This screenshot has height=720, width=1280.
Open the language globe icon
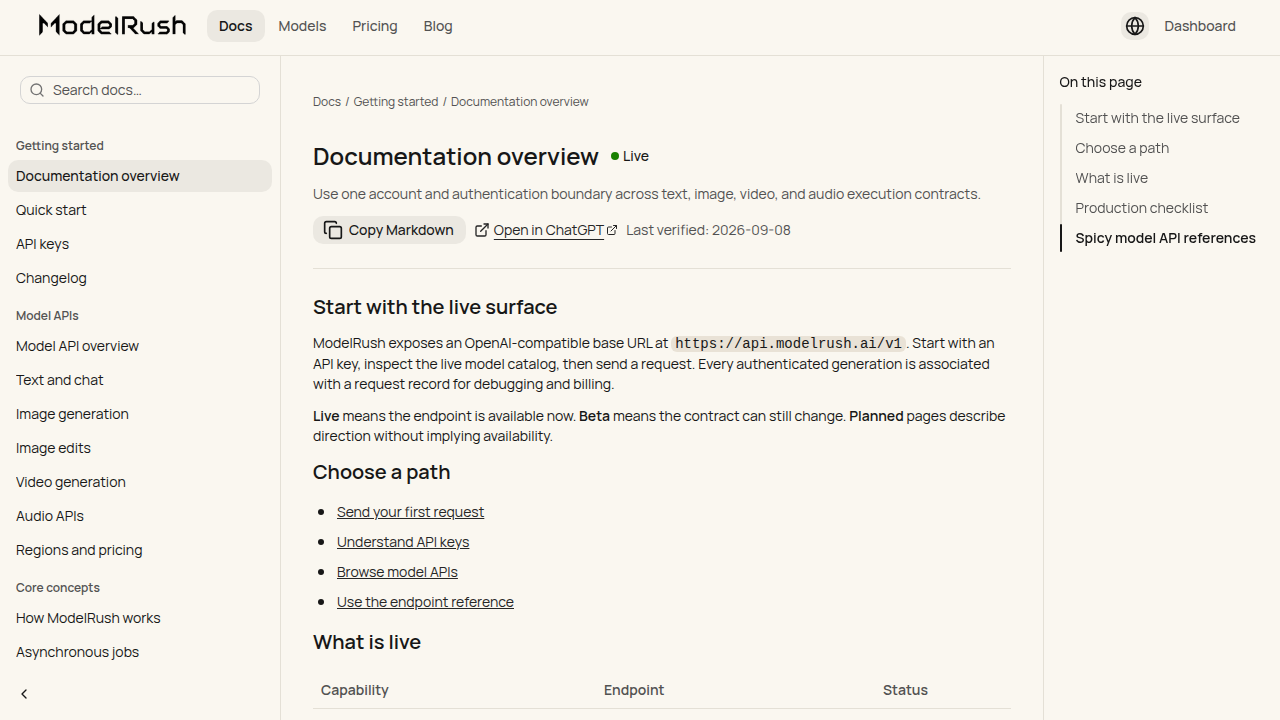point(1135,26)
